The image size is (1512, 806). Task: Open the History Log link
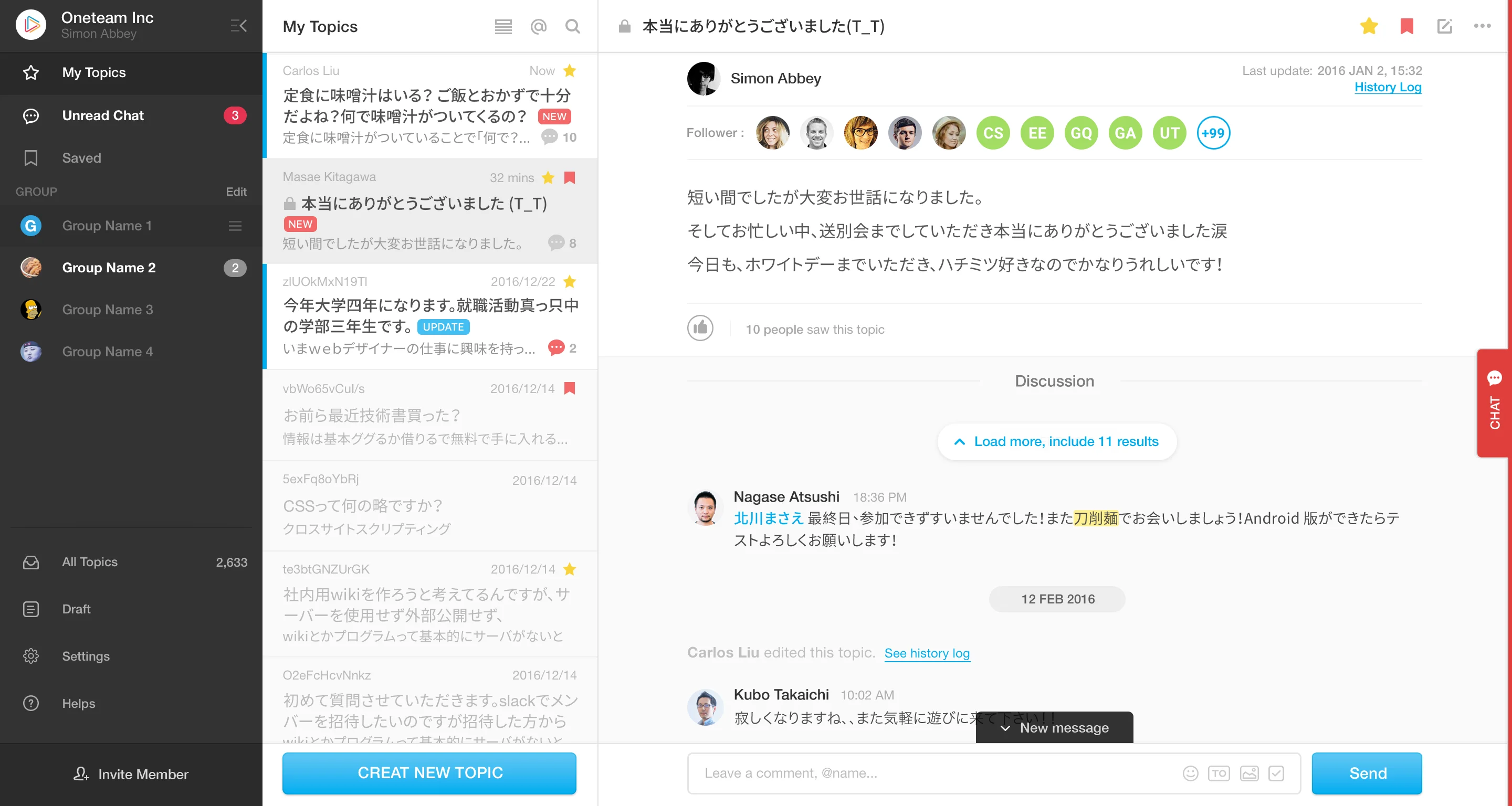tap(1388, 87)
